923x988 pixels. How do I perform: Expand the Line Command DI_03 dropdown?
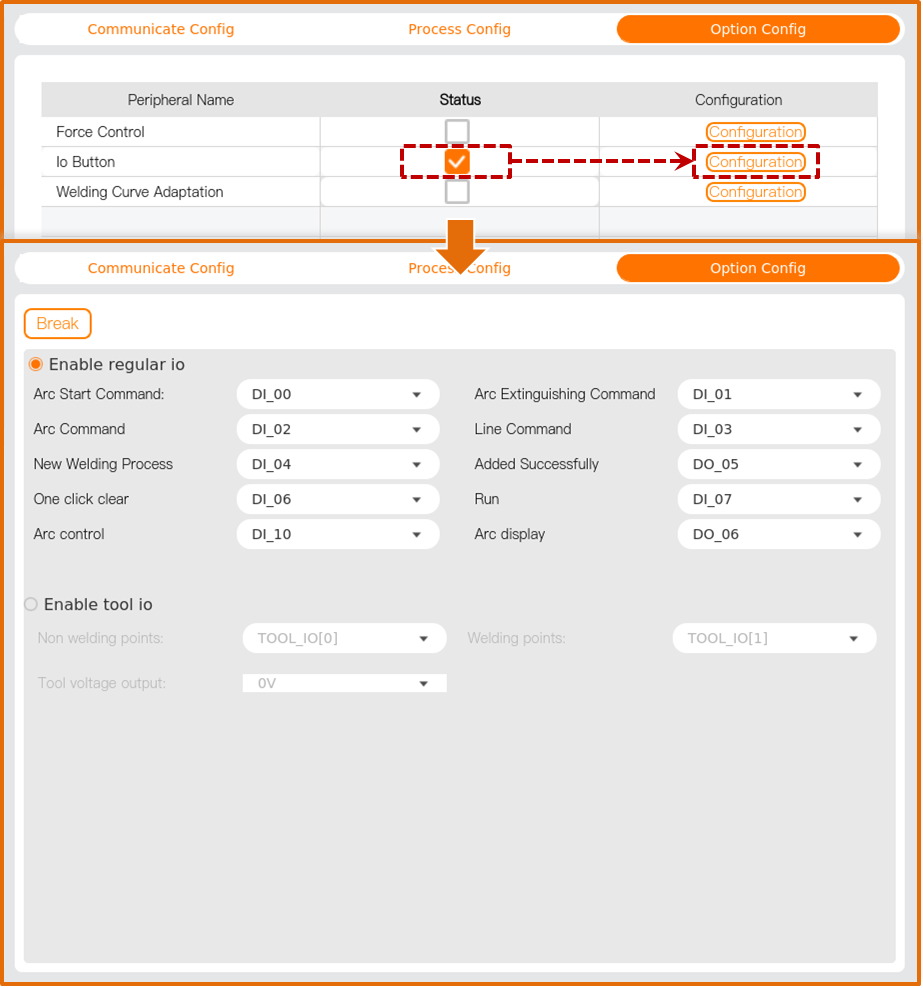(779, 430)
